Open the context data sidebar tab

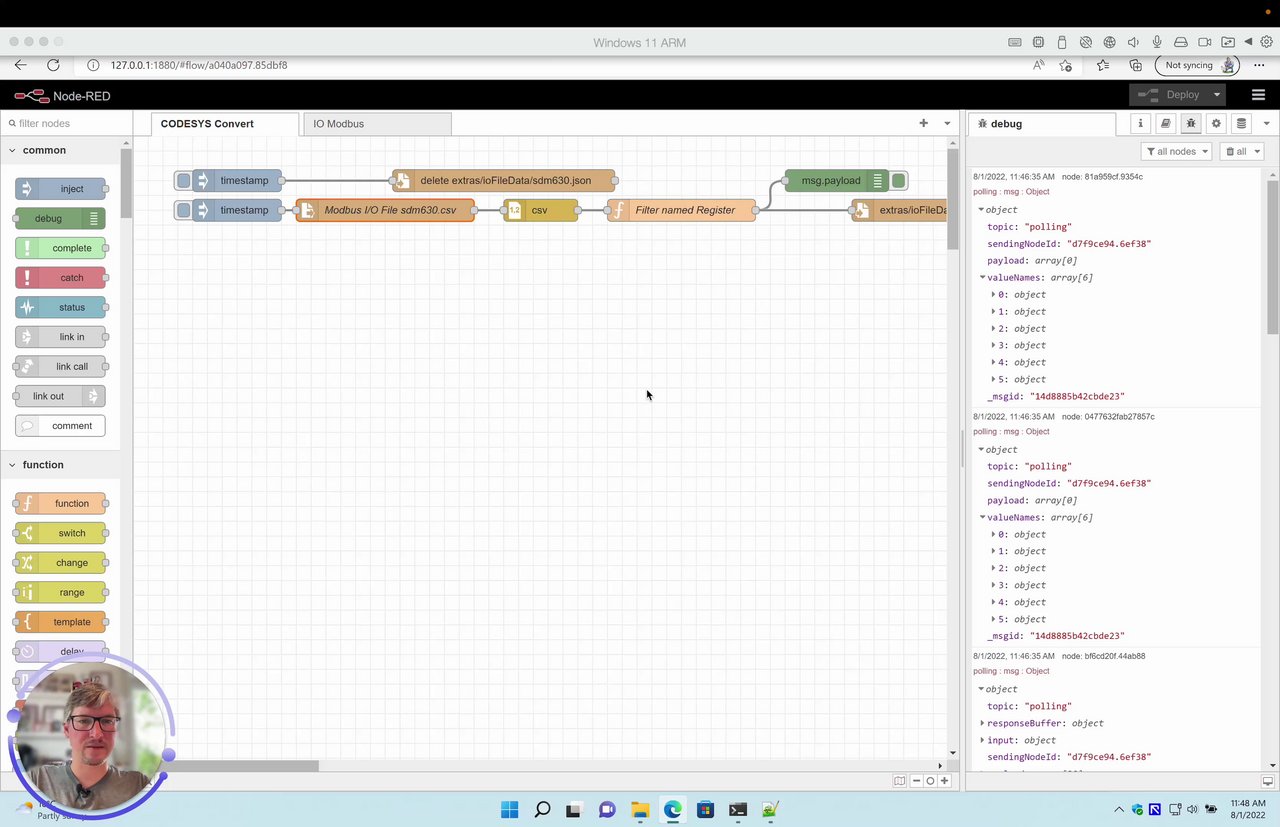click(1241, 123)
